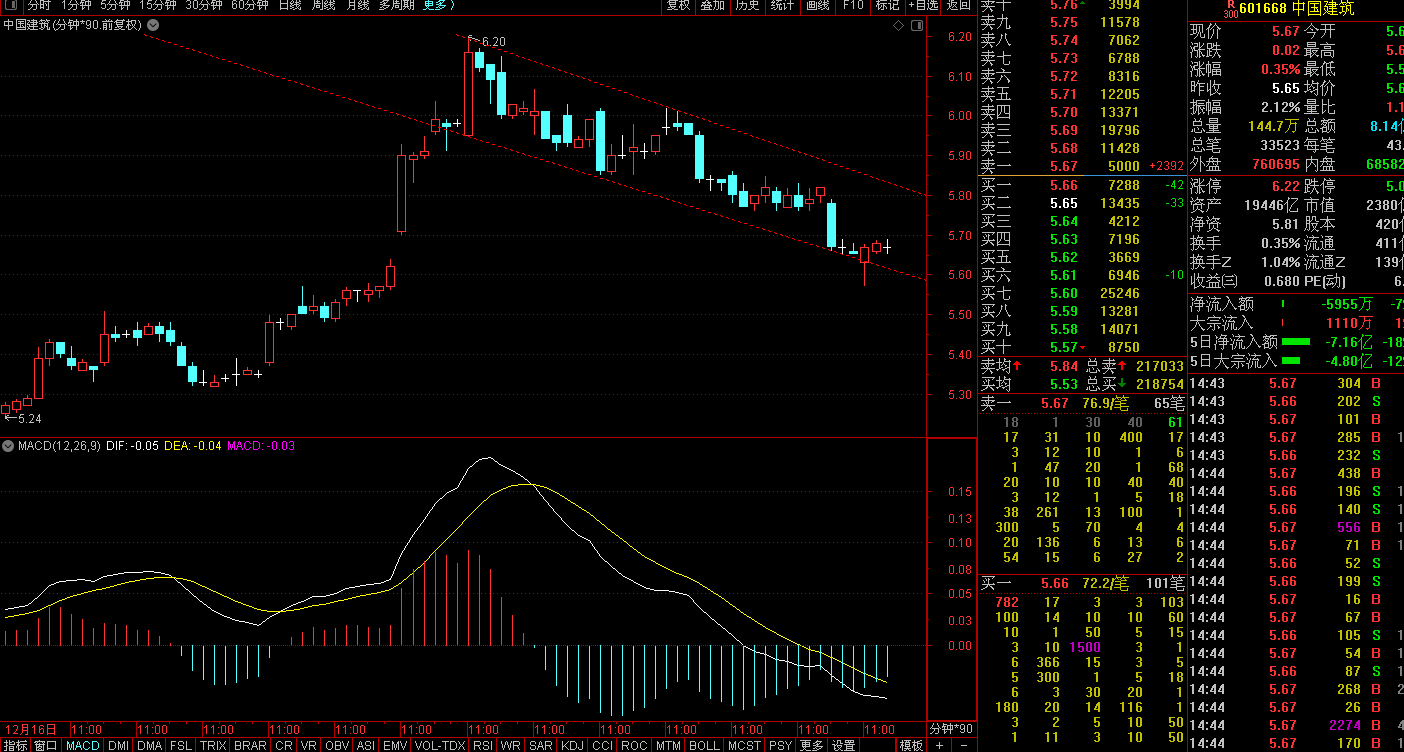Toggle 标记 marker on the stock

click(887, 5)
